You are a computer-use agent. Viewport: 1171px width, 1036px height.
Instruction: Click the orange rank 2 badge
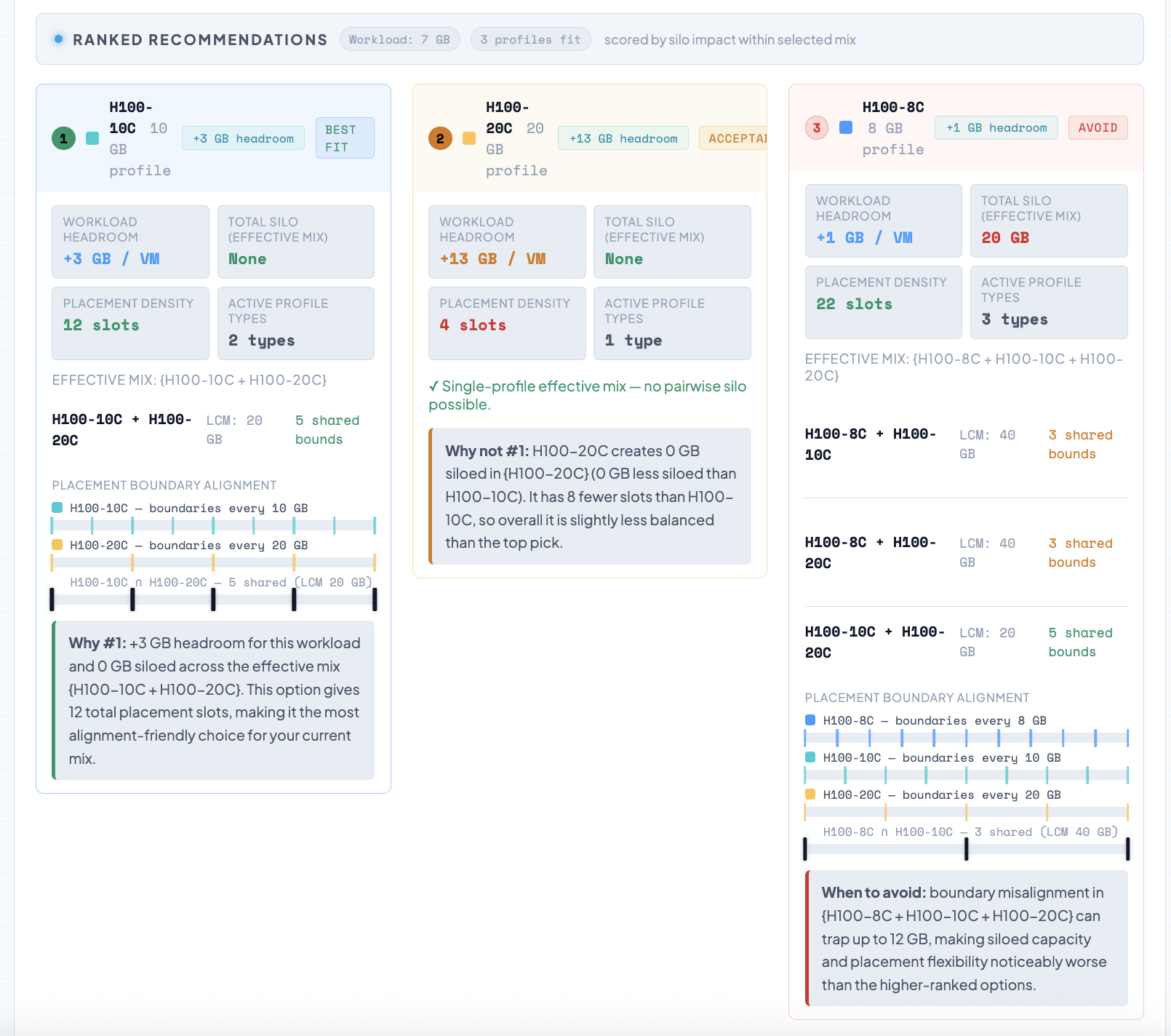tap(440, 138)
